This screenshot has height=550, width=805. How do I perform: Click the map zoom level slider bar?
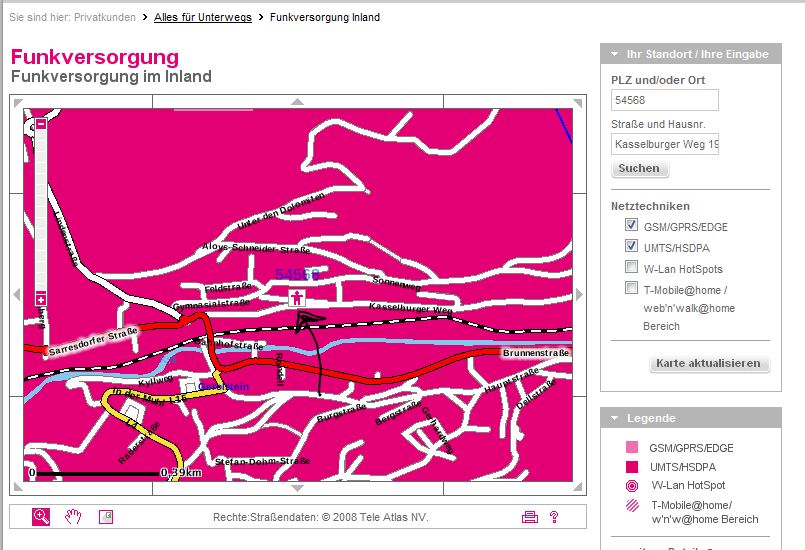41,212
